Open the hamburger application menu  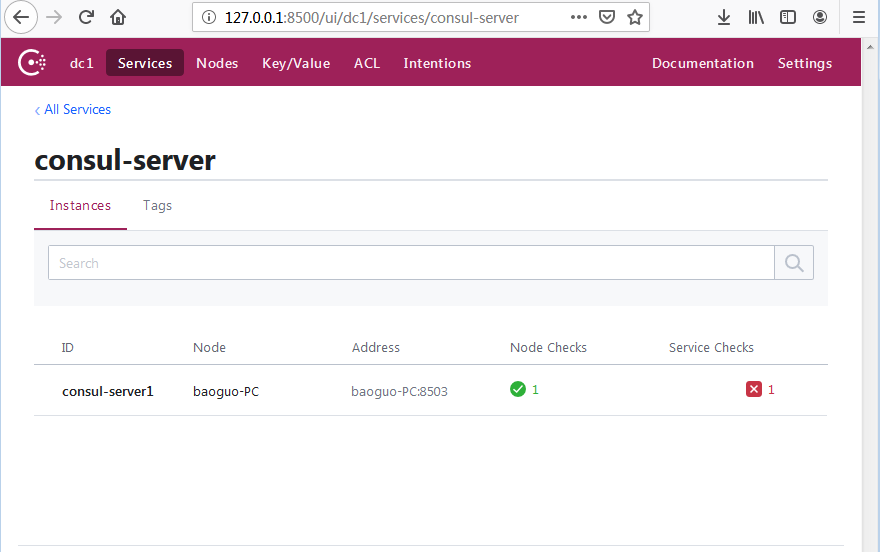[x=859, y=17]
